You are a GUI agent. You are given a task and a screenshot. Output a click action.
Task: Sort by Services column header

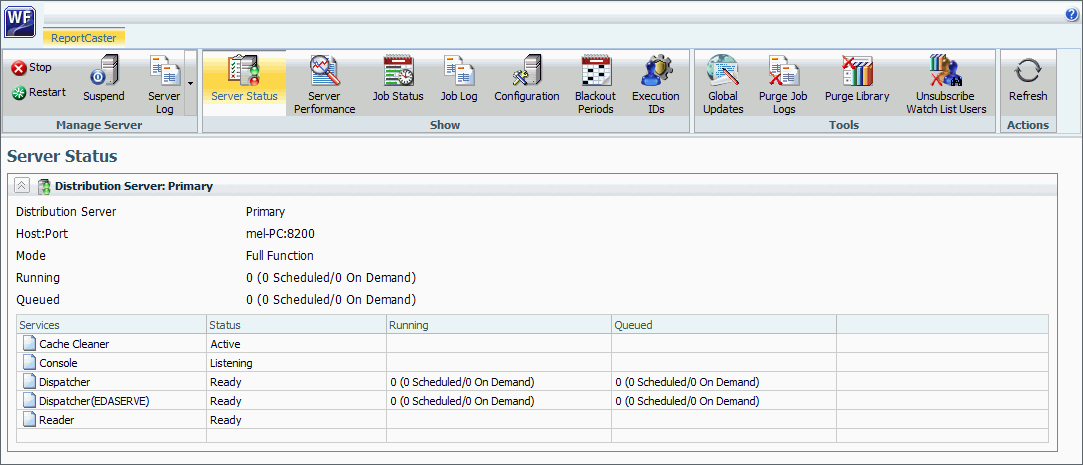111,325
